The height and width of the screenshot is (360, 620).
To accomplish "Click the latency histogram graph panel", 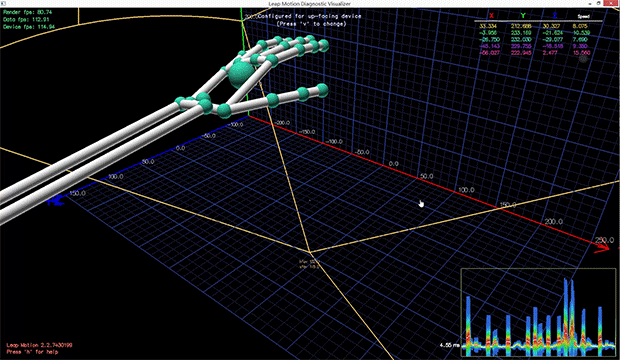I will click(539, 312).
